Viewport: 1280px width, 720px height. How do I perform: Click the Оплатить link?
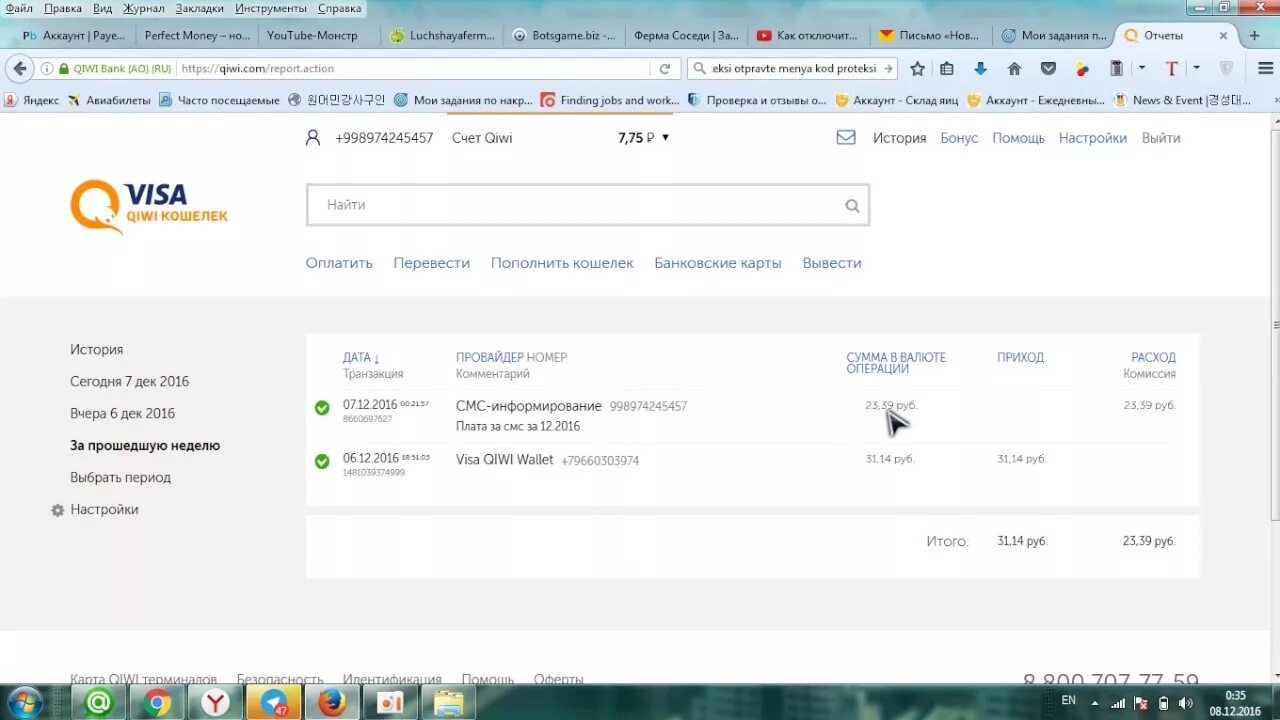coord(339,263)
